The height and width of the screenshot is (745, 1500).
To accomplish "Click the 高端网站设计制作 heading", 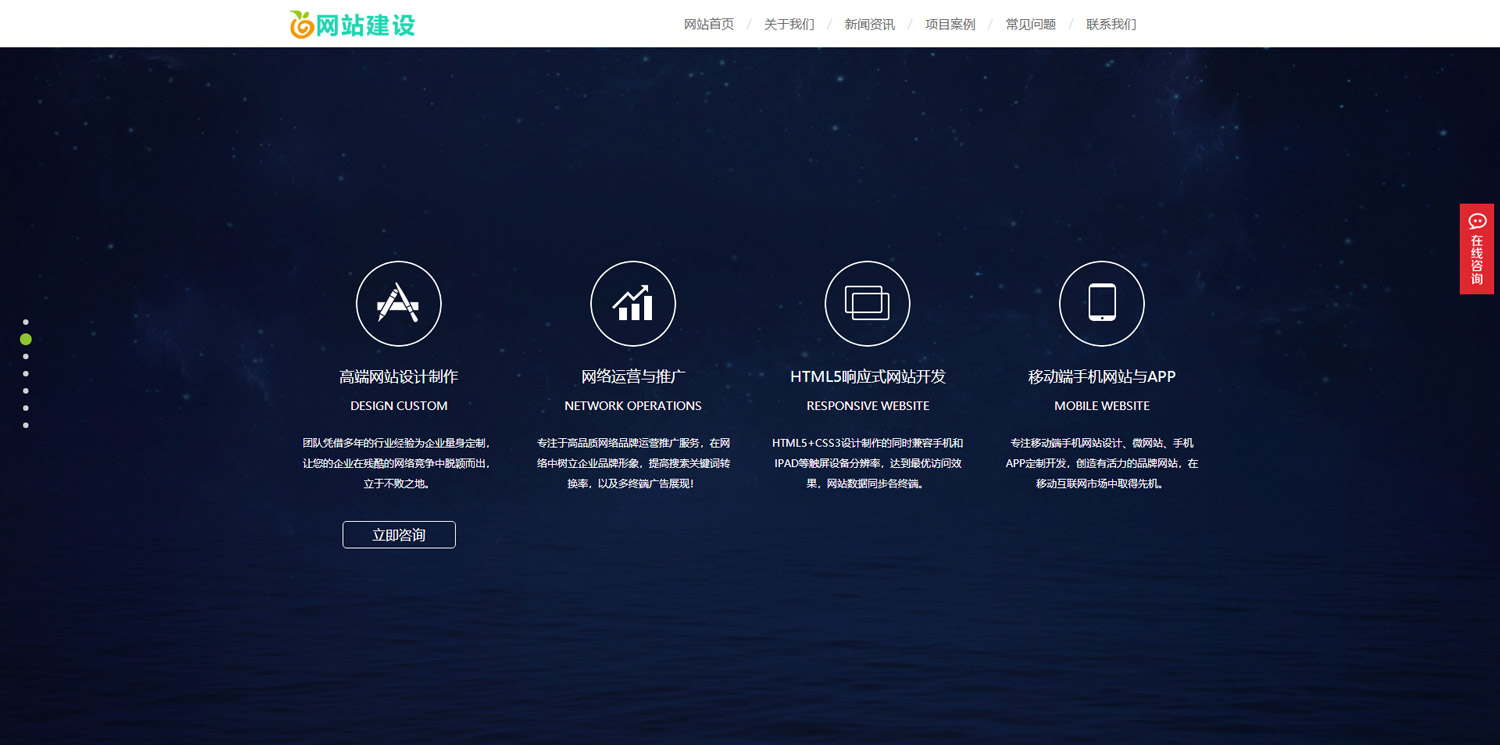I will pos(398,377).
